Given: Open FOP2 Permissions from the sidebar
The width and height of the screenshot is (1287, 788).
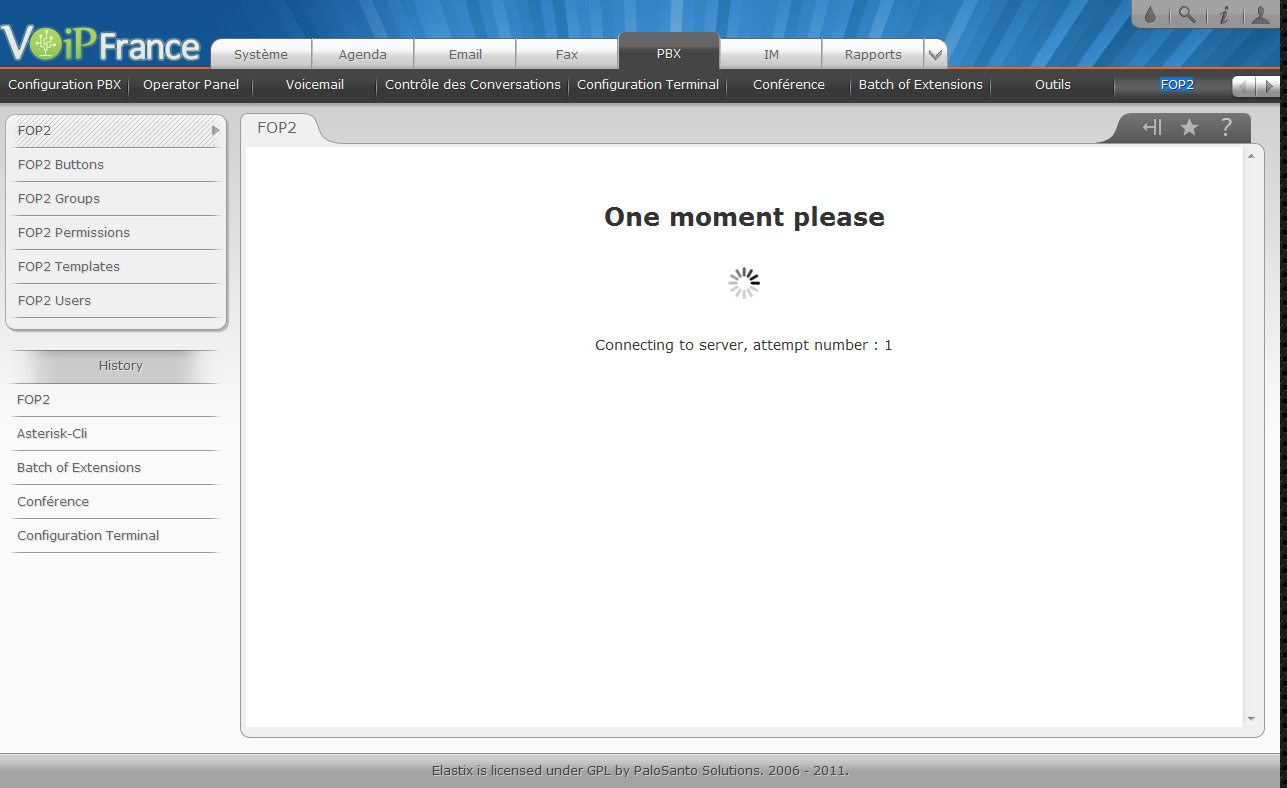Looking at the screenshot, I should click(x=74, y=233).
